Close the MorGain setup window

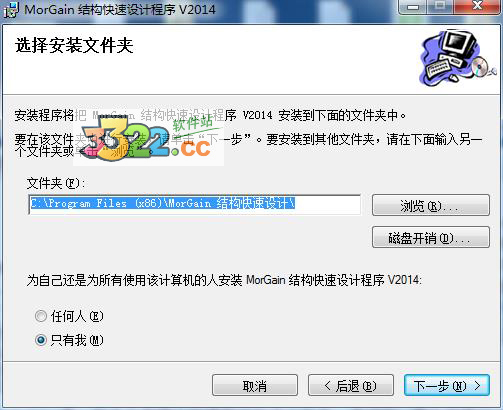point(477,6)
